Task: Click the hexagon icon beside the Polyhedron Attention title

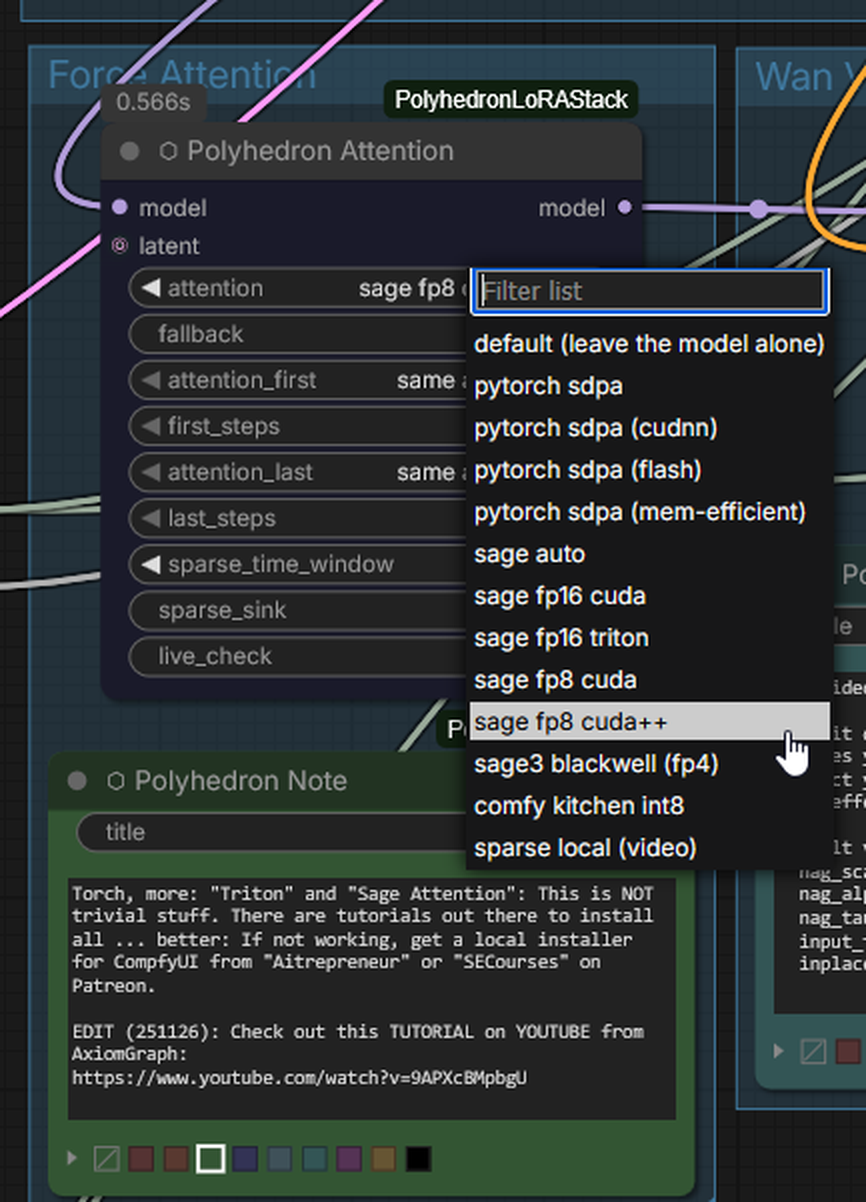Action: point(169,151)
